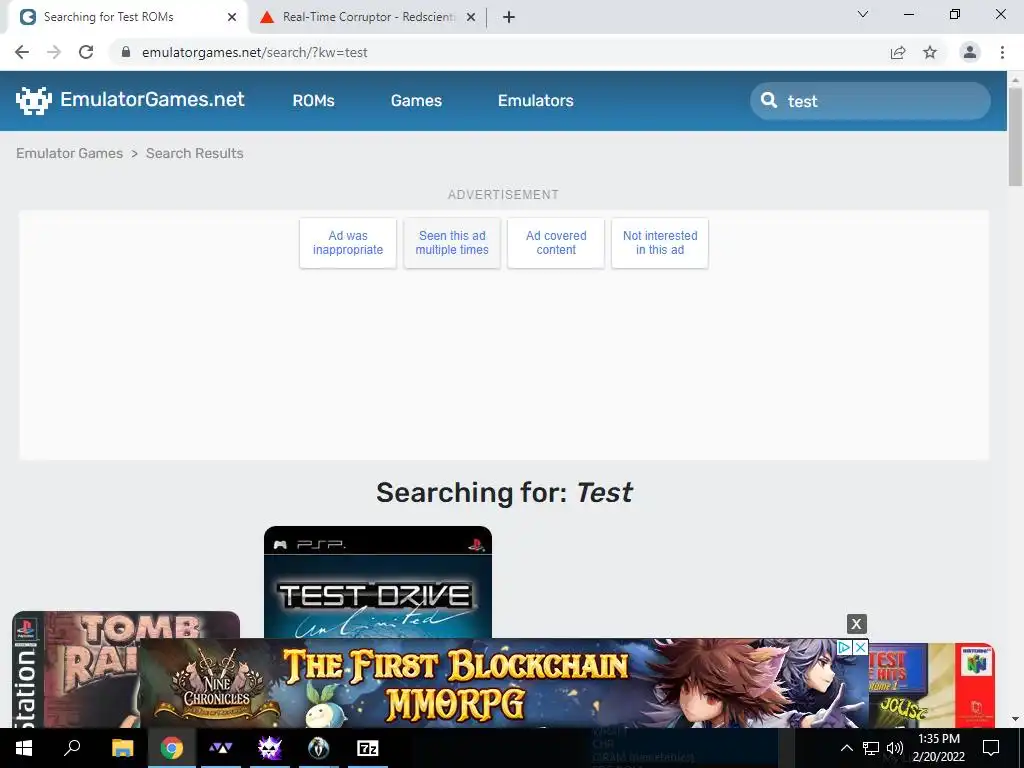Open the Nintendo 64 game cover at right
1024x768 pixels.
(x=931, y=684)
